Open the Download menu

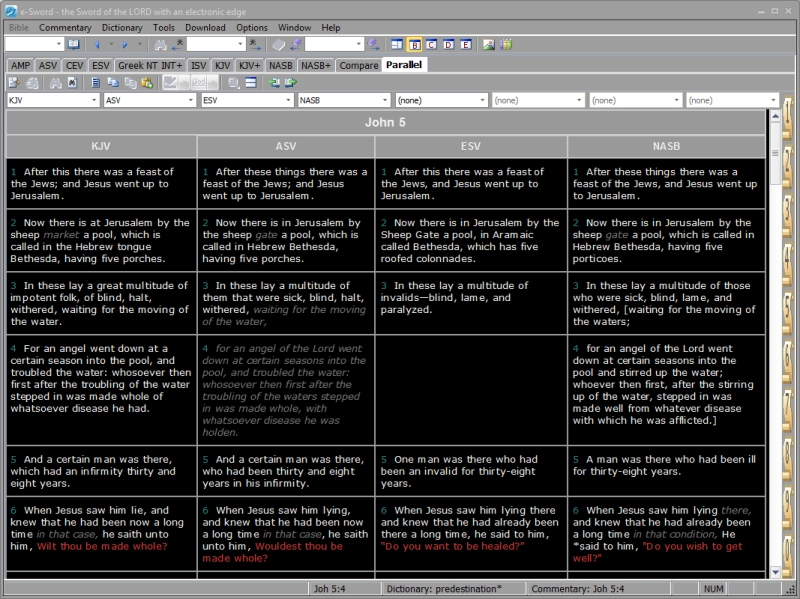coord(205,28)
